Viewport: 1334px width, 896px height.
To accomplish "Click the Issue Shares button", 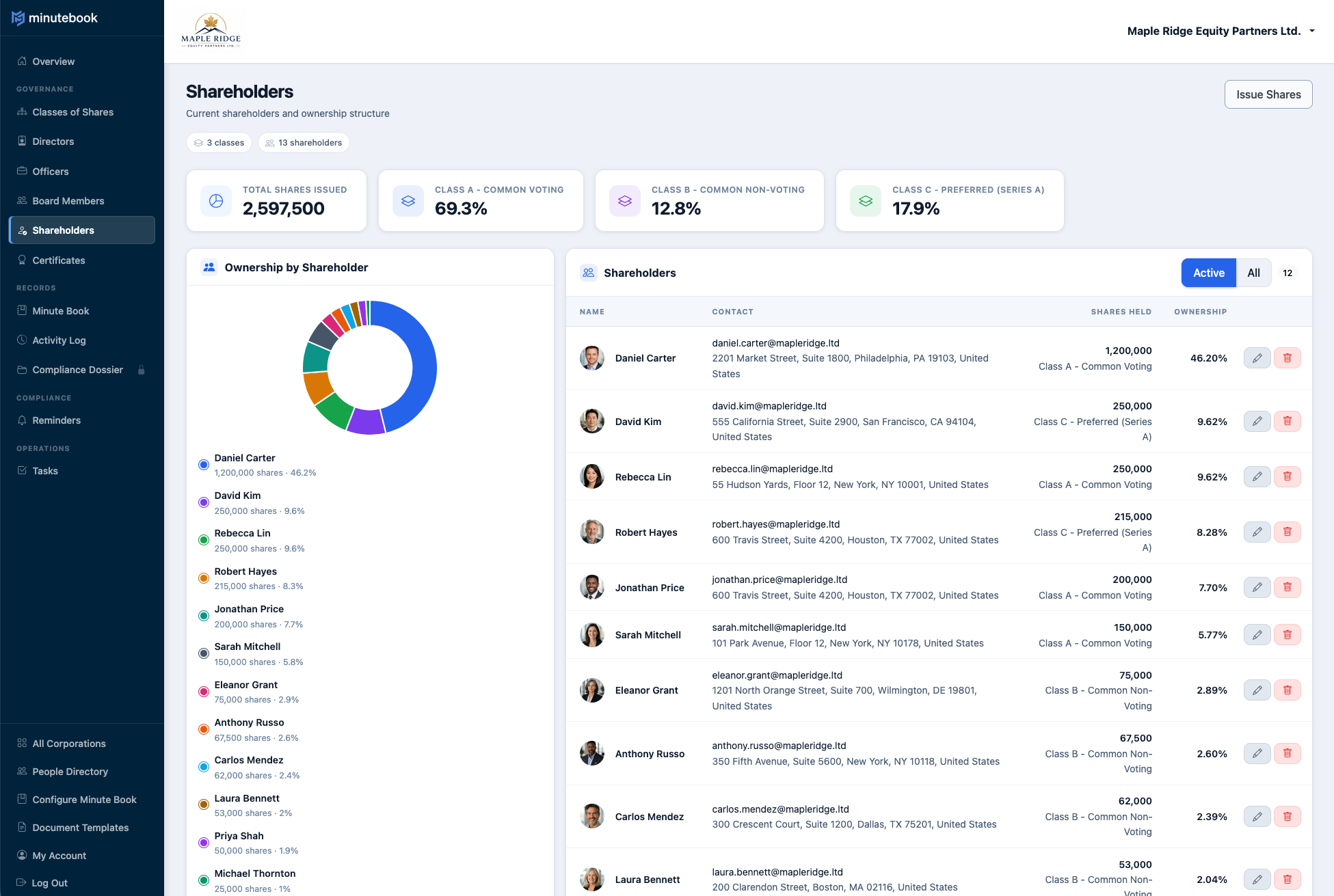I will (1268, 94).
